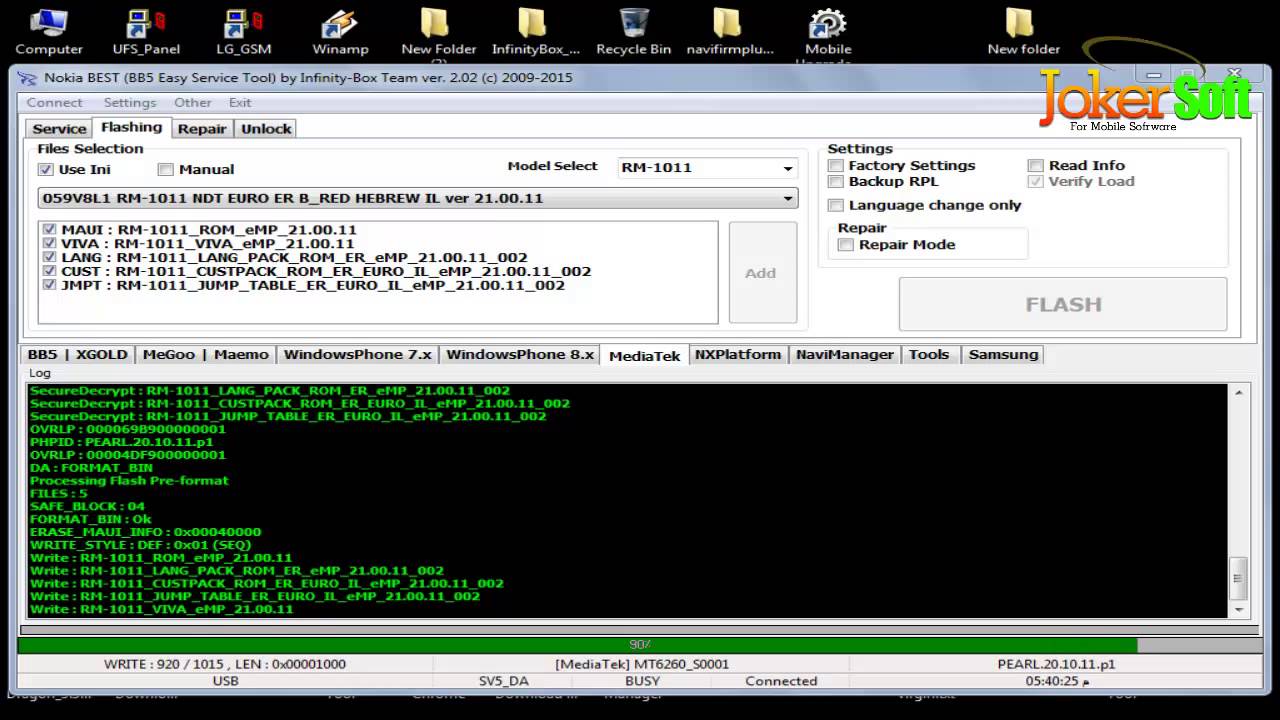Switch to the Unlock tab
Screen dimensions: 1280x720
tap(266, 129)
